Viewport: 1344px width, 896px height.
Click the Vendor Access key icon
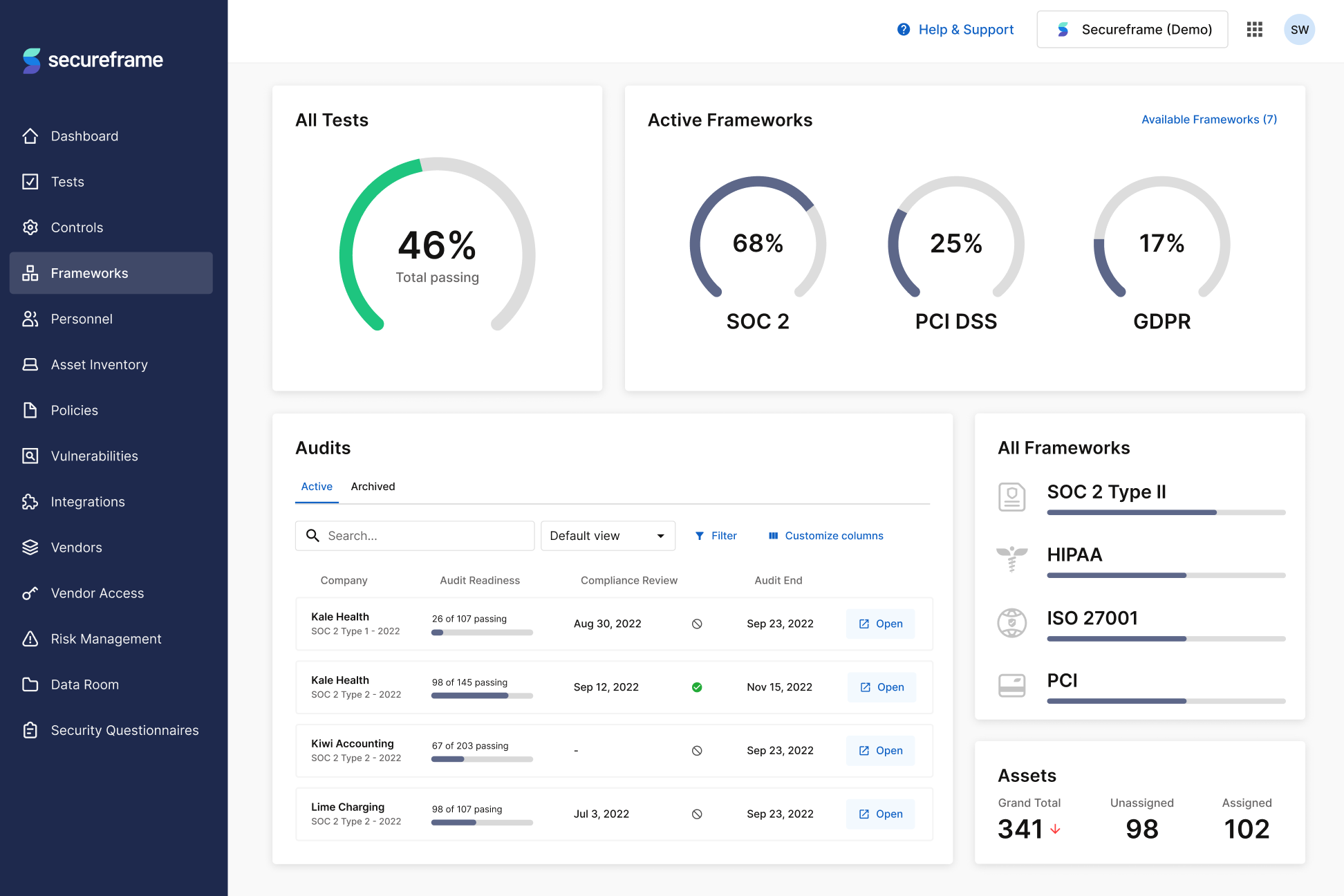[x=30, y=593]
